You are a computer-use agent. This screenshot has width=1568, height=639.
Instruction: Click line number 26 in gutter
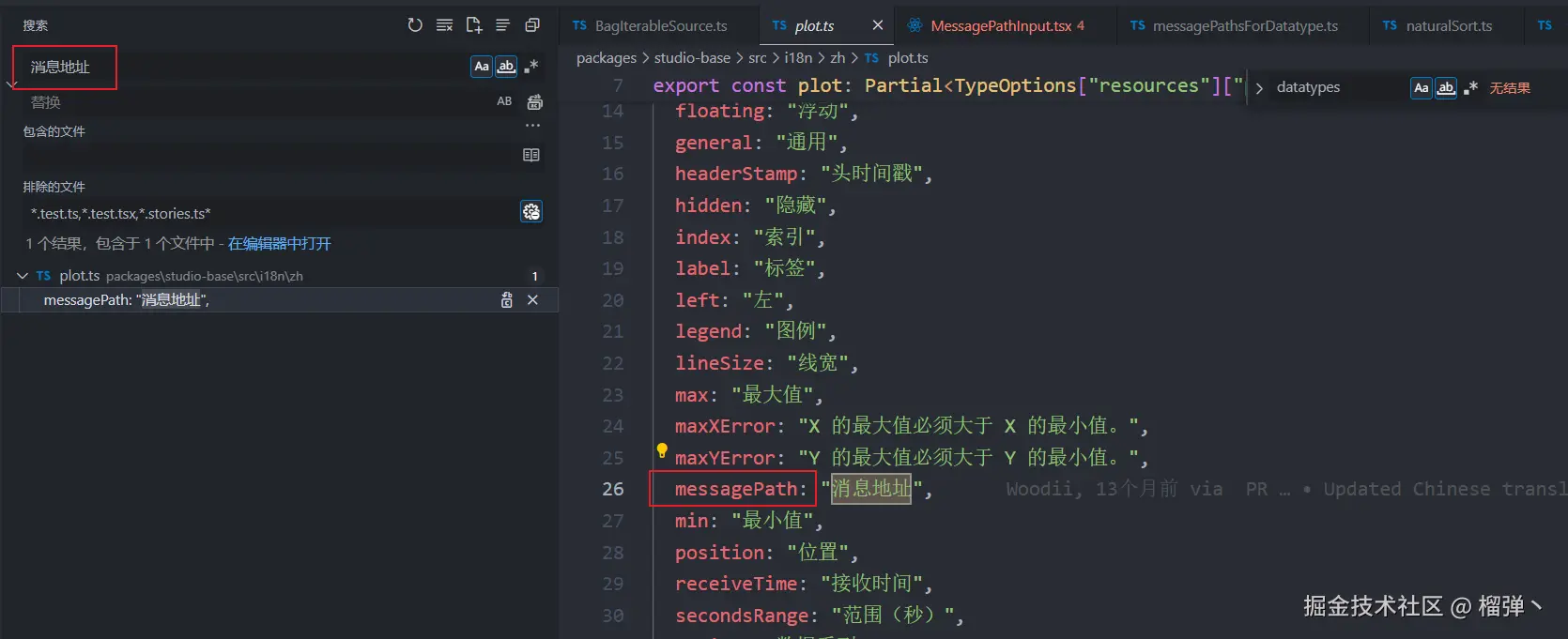pos(613,489)
